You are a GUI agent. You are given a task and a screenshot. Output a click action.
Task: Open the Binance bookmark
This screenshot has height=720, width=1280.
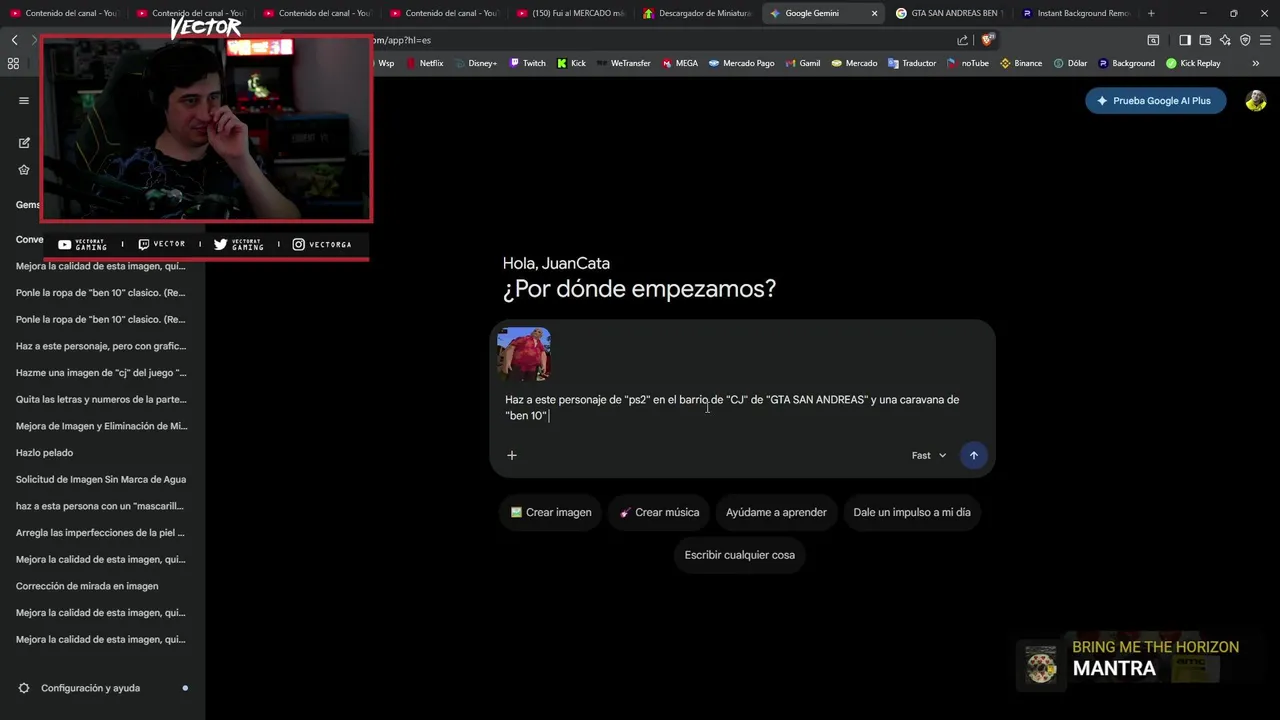pos(1021,63)
